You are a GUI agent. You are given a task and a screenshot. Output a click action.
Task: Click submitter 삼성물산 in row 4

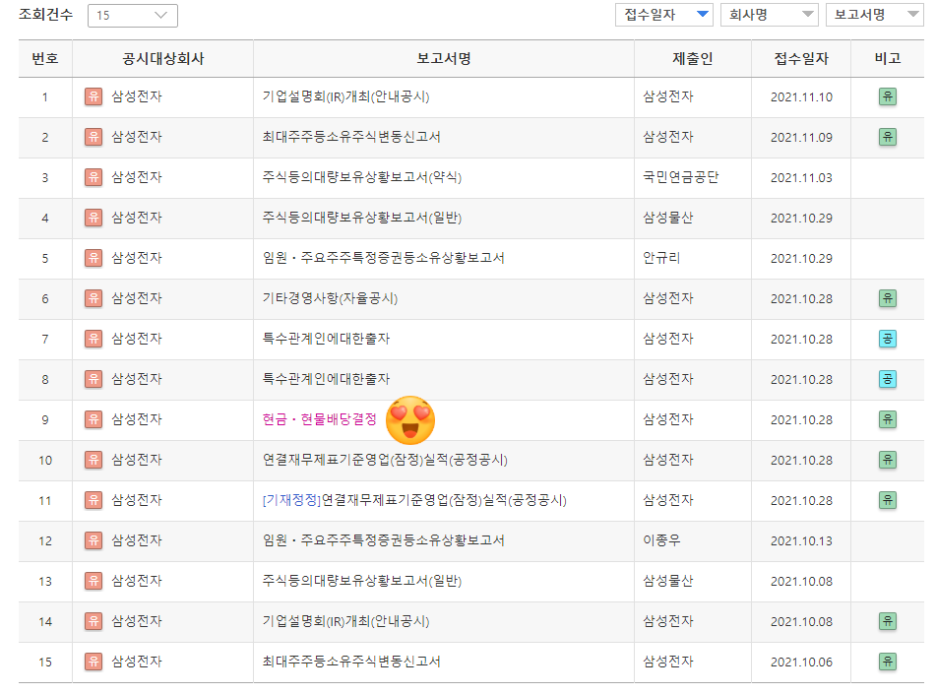(x=668, y=218)
